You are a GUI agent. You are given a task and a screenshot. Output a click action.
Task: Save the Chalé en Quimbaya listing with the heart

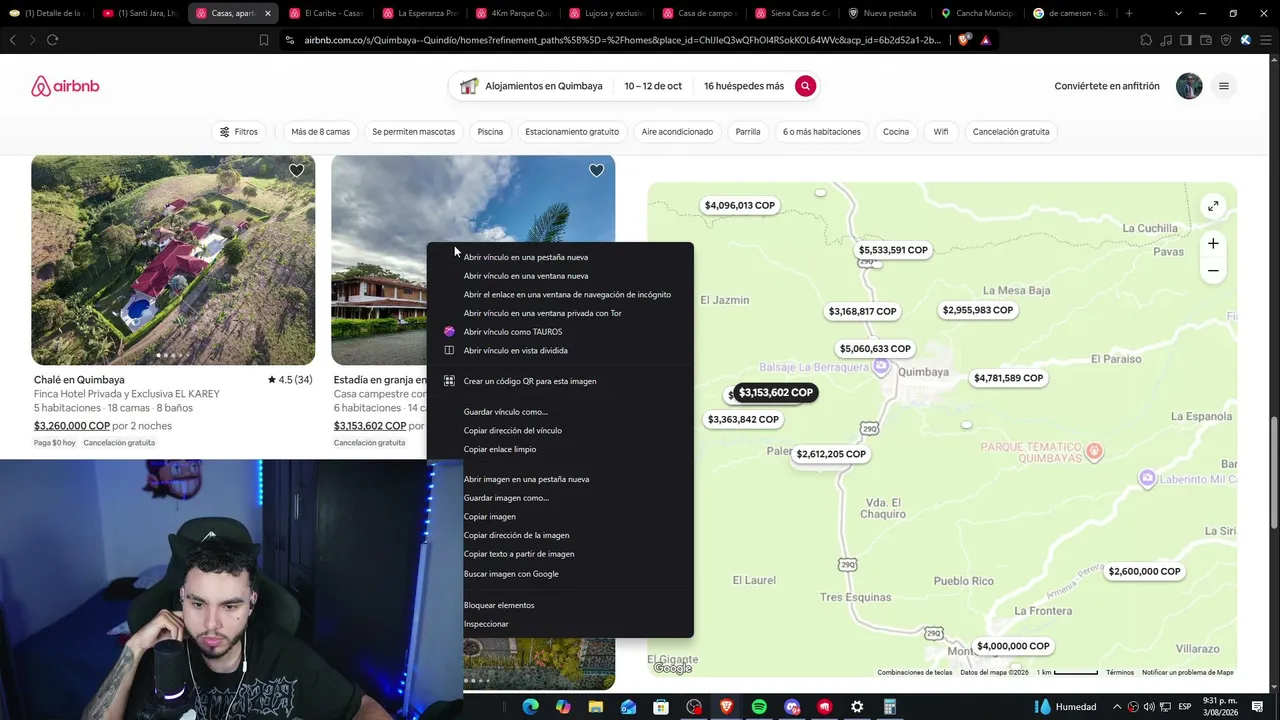tap(296, 171)
